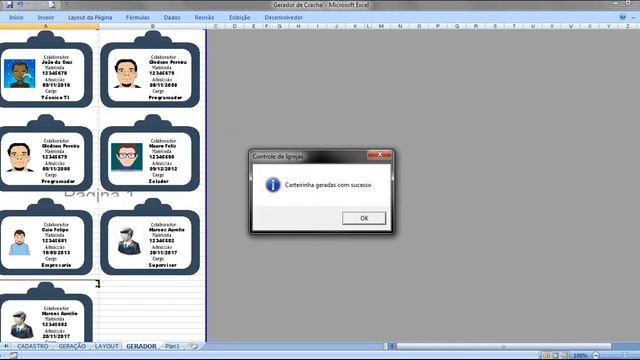Click the horizontal scrollbar track

coord(504,346)
